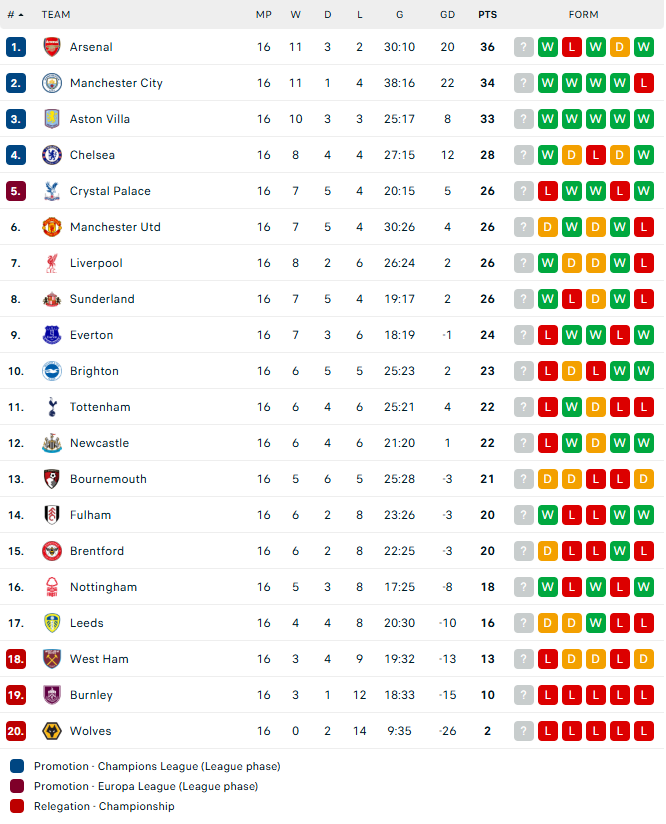Click the blue rank 1 position badge

click(15, 47)
